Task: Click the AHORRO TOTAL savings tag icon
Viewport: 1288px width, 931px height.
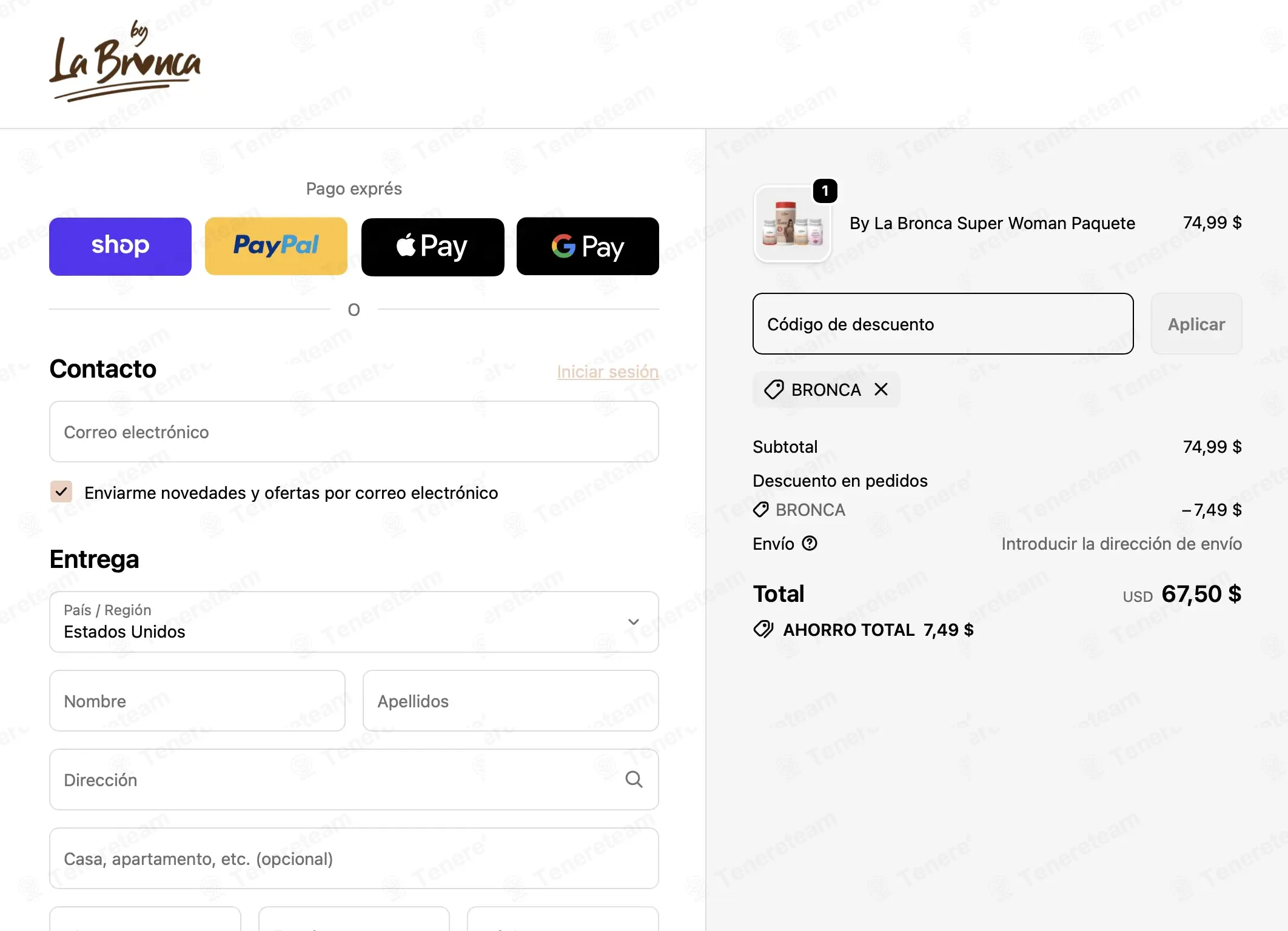Action: [763, 629]
